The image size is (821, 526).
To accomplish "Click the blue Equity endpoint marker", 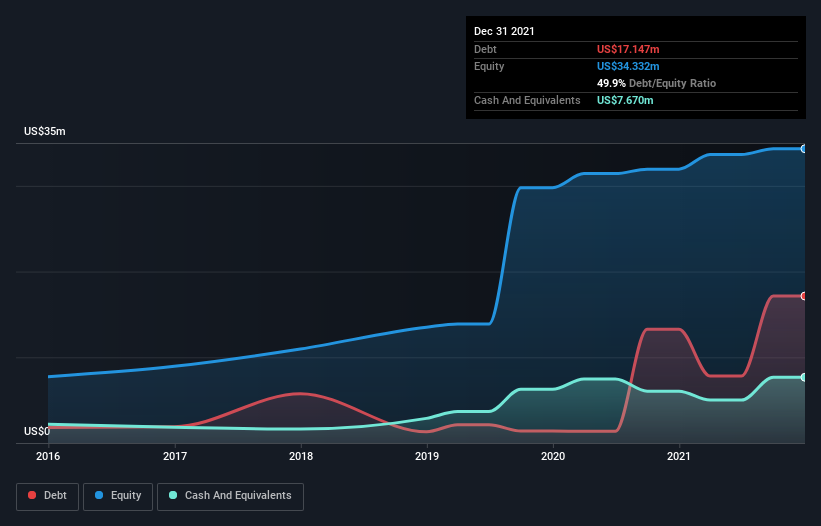I will pos(804,149).
